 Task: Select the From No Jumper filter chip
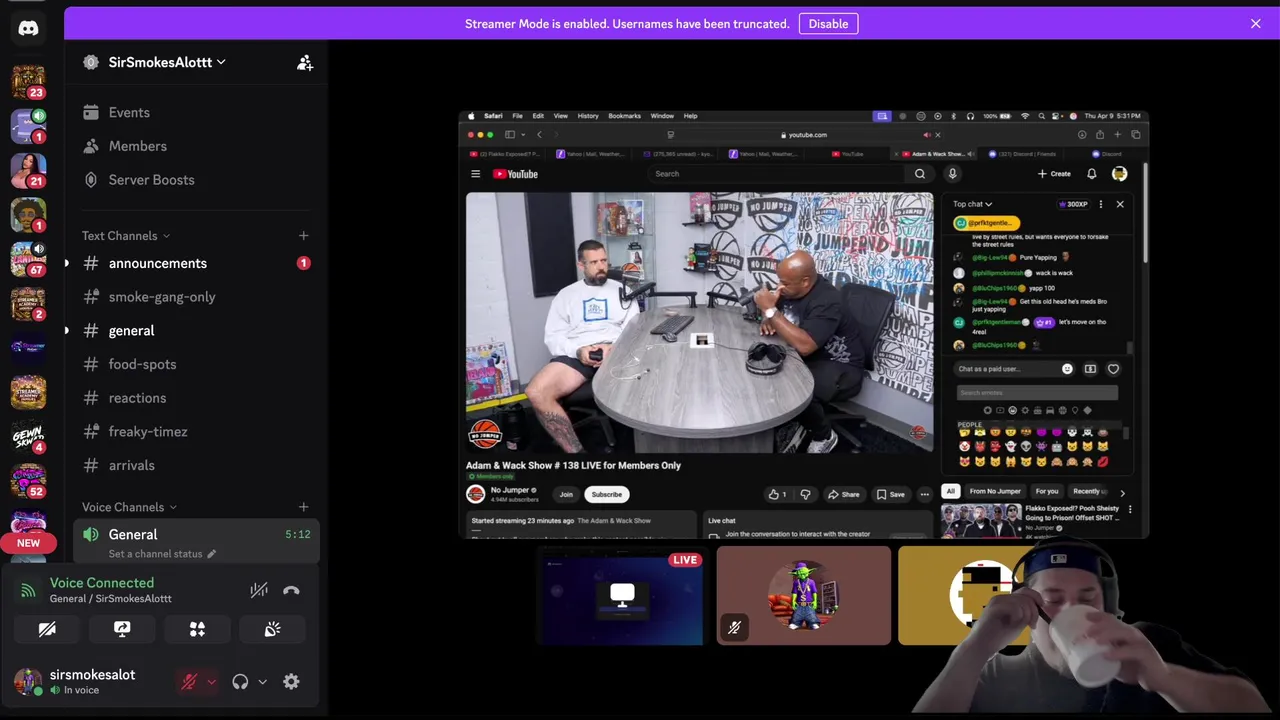click(995, 491)
